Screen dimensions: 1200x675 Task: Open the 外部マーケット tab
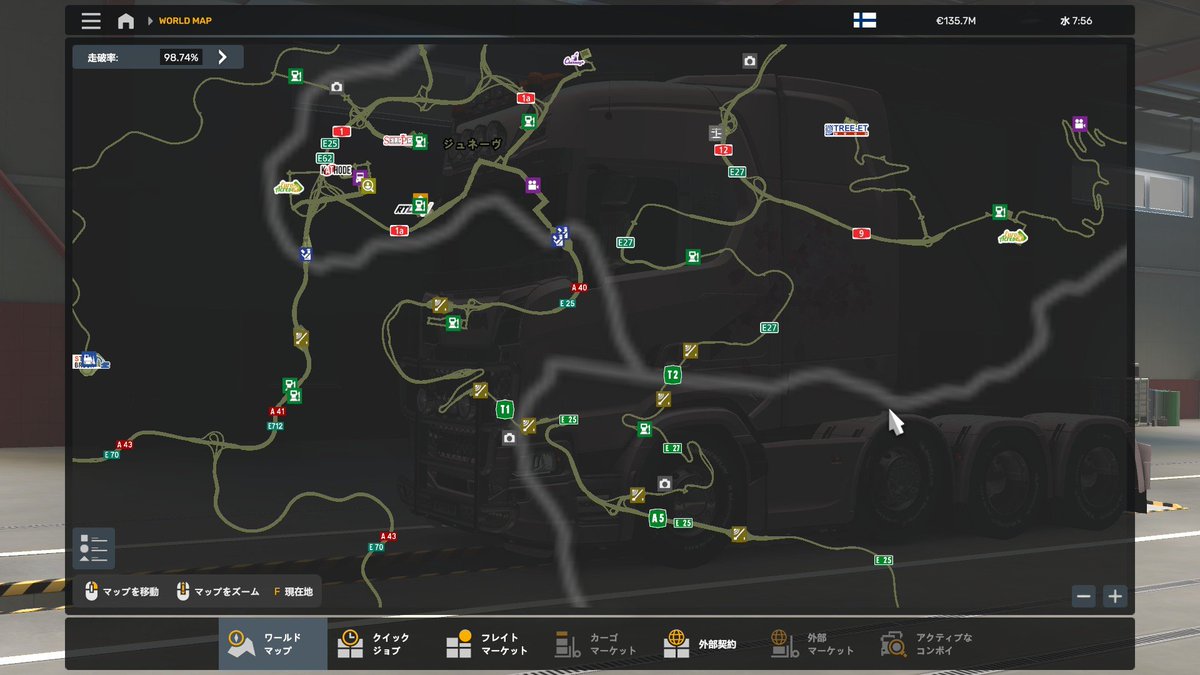[x=813, y=644]
